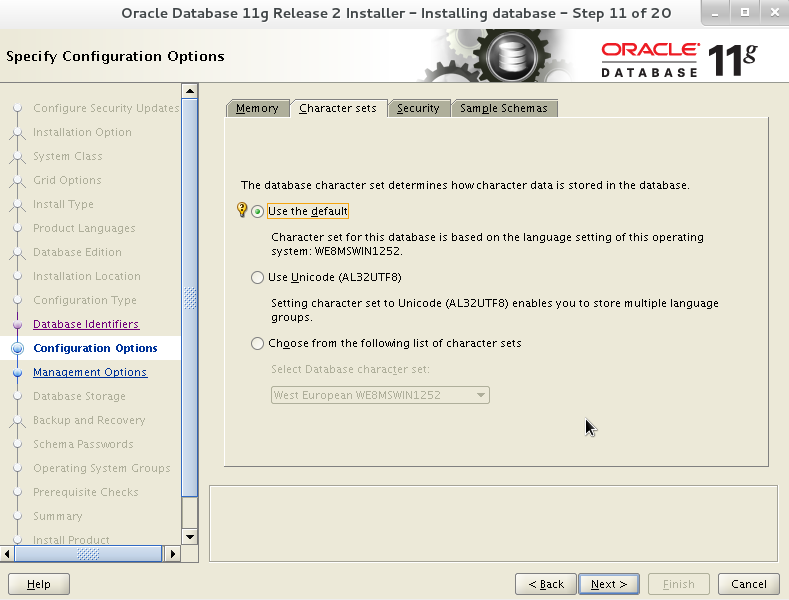Click Database Identifiers step bullet icon
Screen dimensions: 789x600
point(18,325)
